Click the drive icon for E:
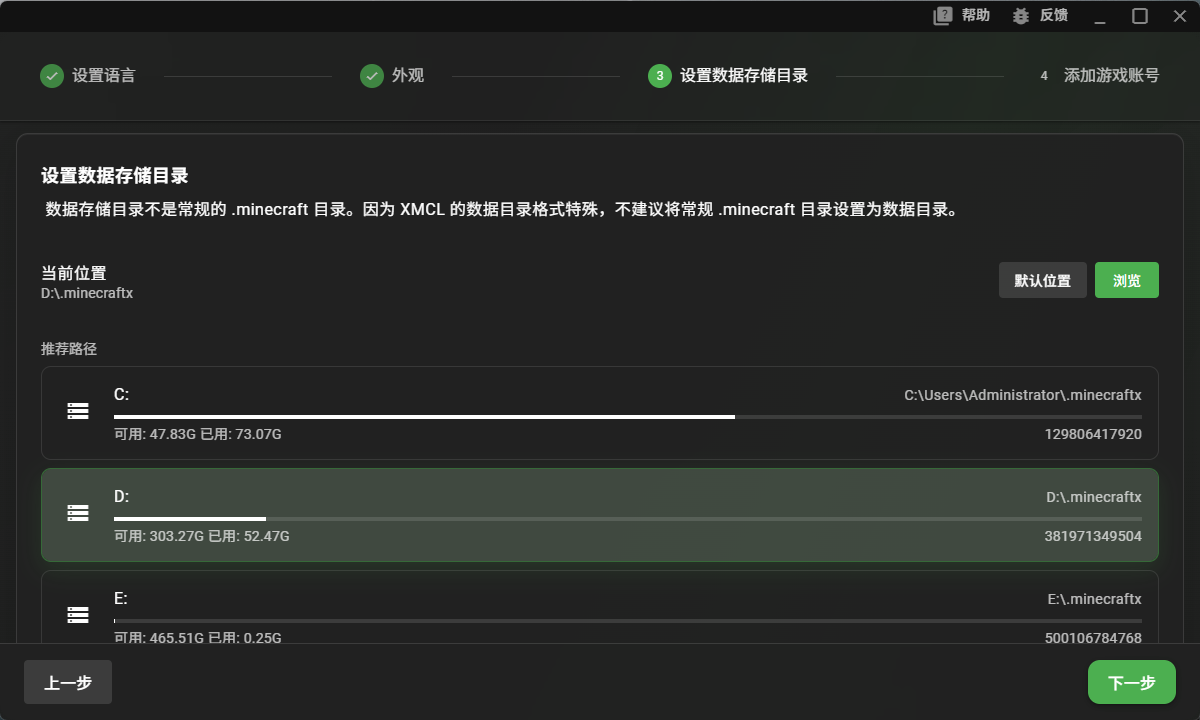The width and height of the screenshot is (1200, 720). click(x=78, y=614)
